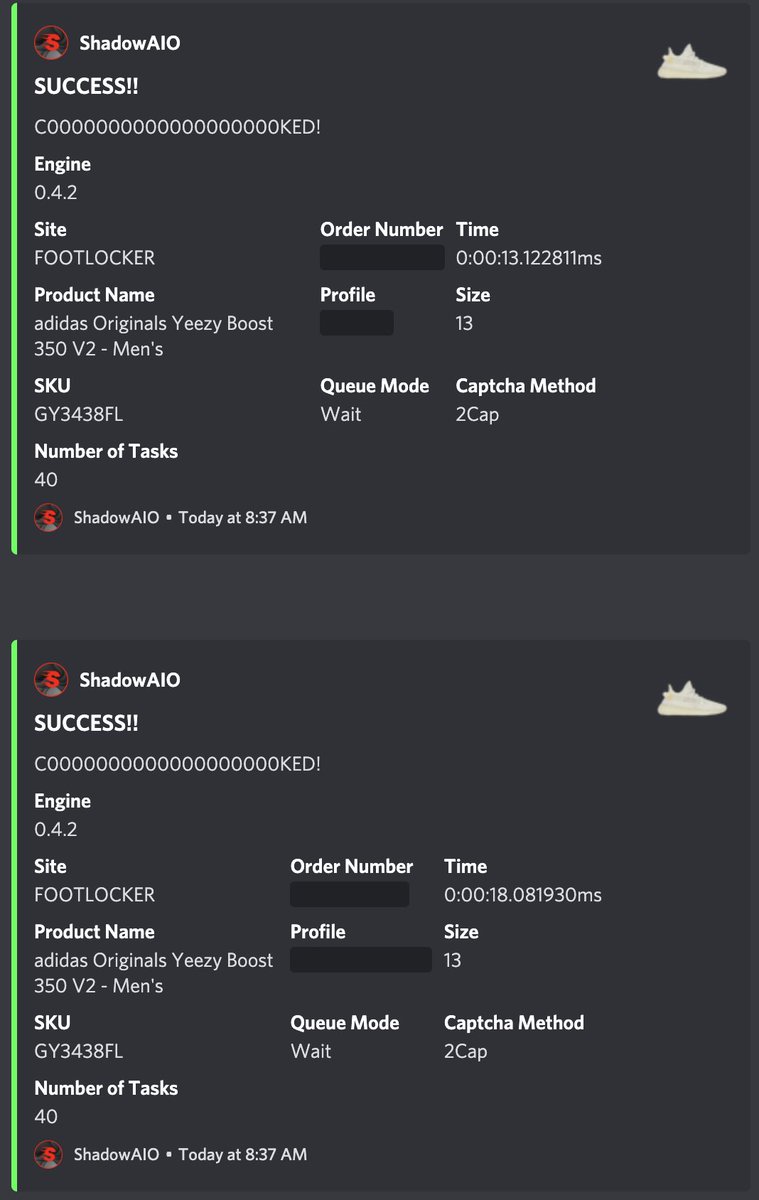Click Number of Tasks value 40 in second embed
The image size is (759, 1200).
point(46,1116)
